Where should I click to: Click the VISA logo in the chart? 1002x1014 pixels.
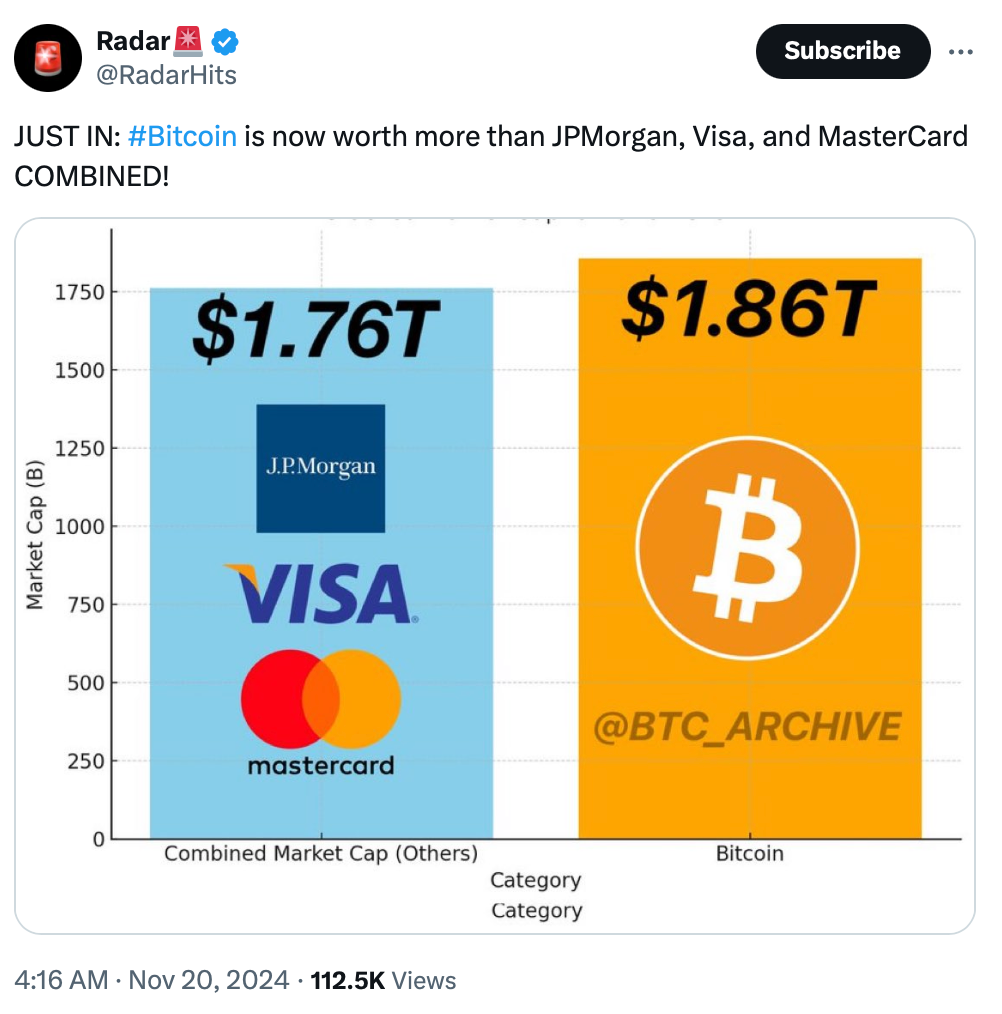pos(322,593)
